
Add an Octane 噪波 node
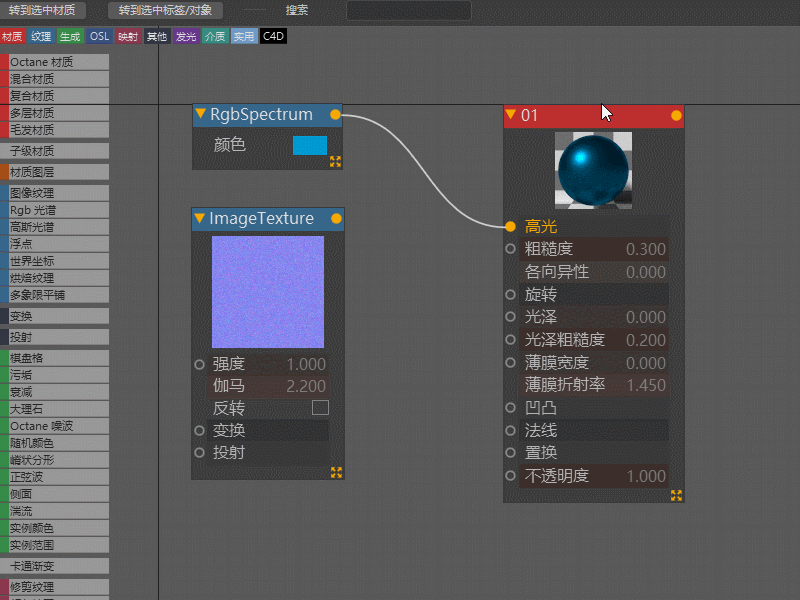[x=55, y=426]
